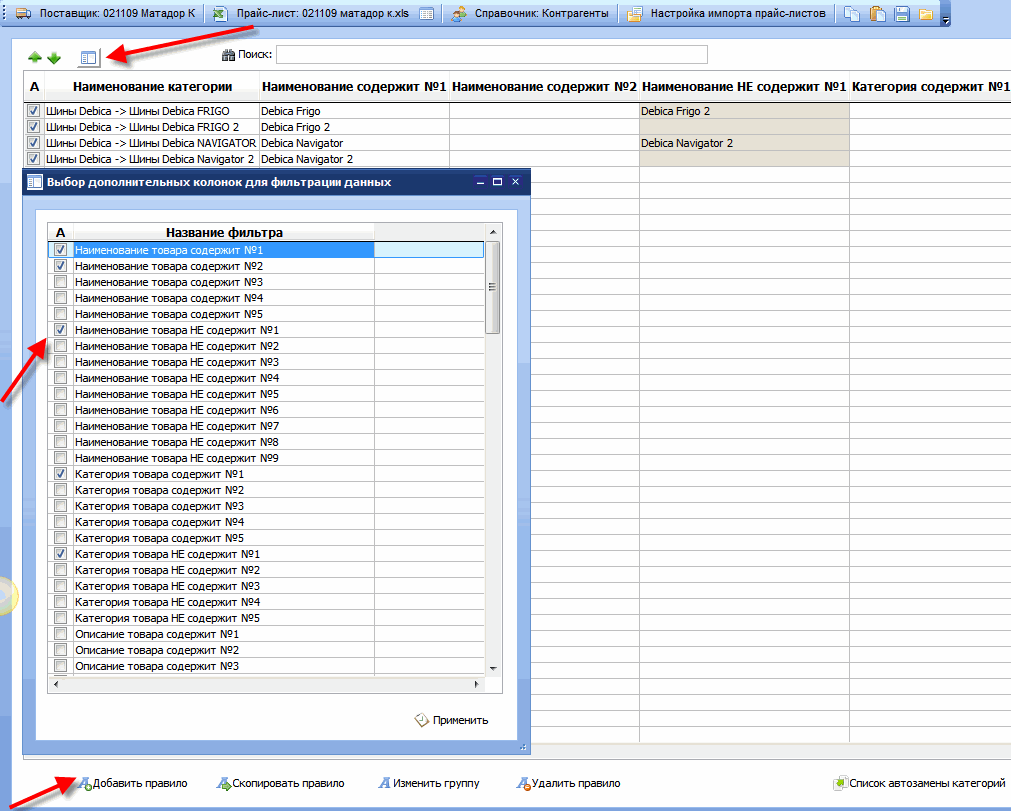Open the toolbar overflow arrow at the toolbar's end

click(946, 21)
